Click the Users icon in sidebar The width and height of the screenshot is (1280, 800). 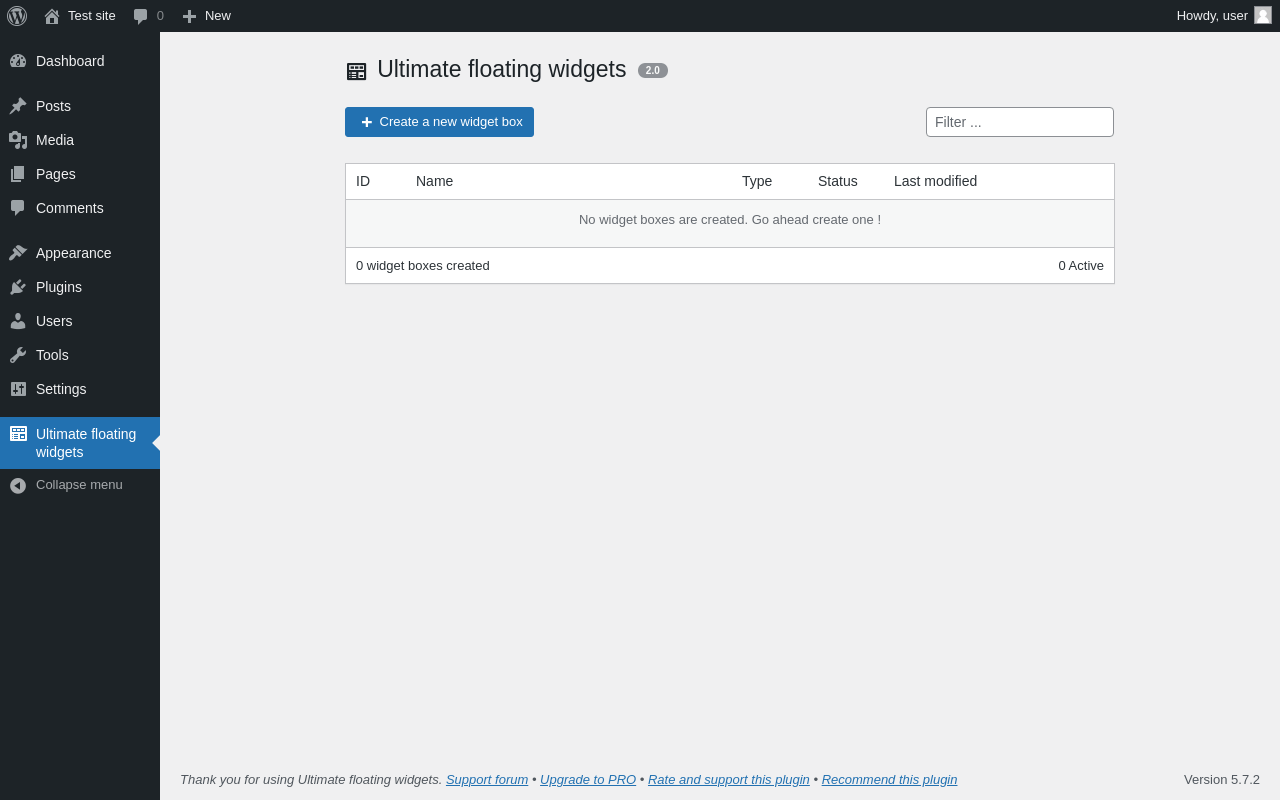(18, 321)
